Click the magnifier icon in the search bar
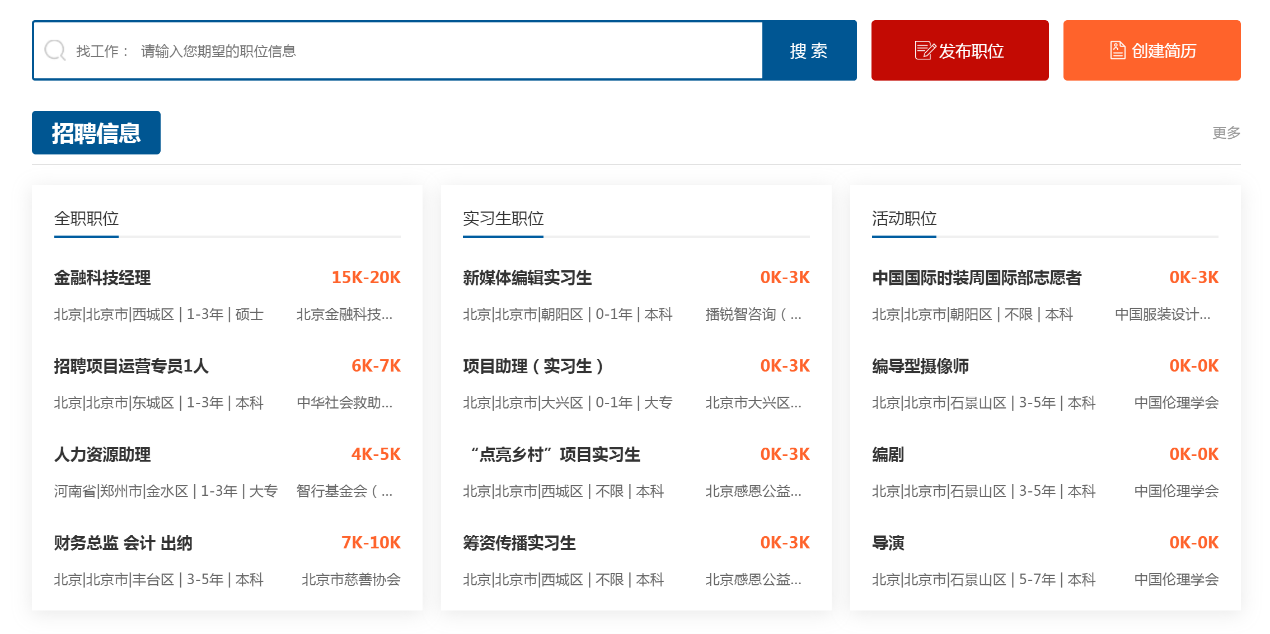Image resolution: width=1270 pixels, height=634 pixels. click(x=55, y=50)
